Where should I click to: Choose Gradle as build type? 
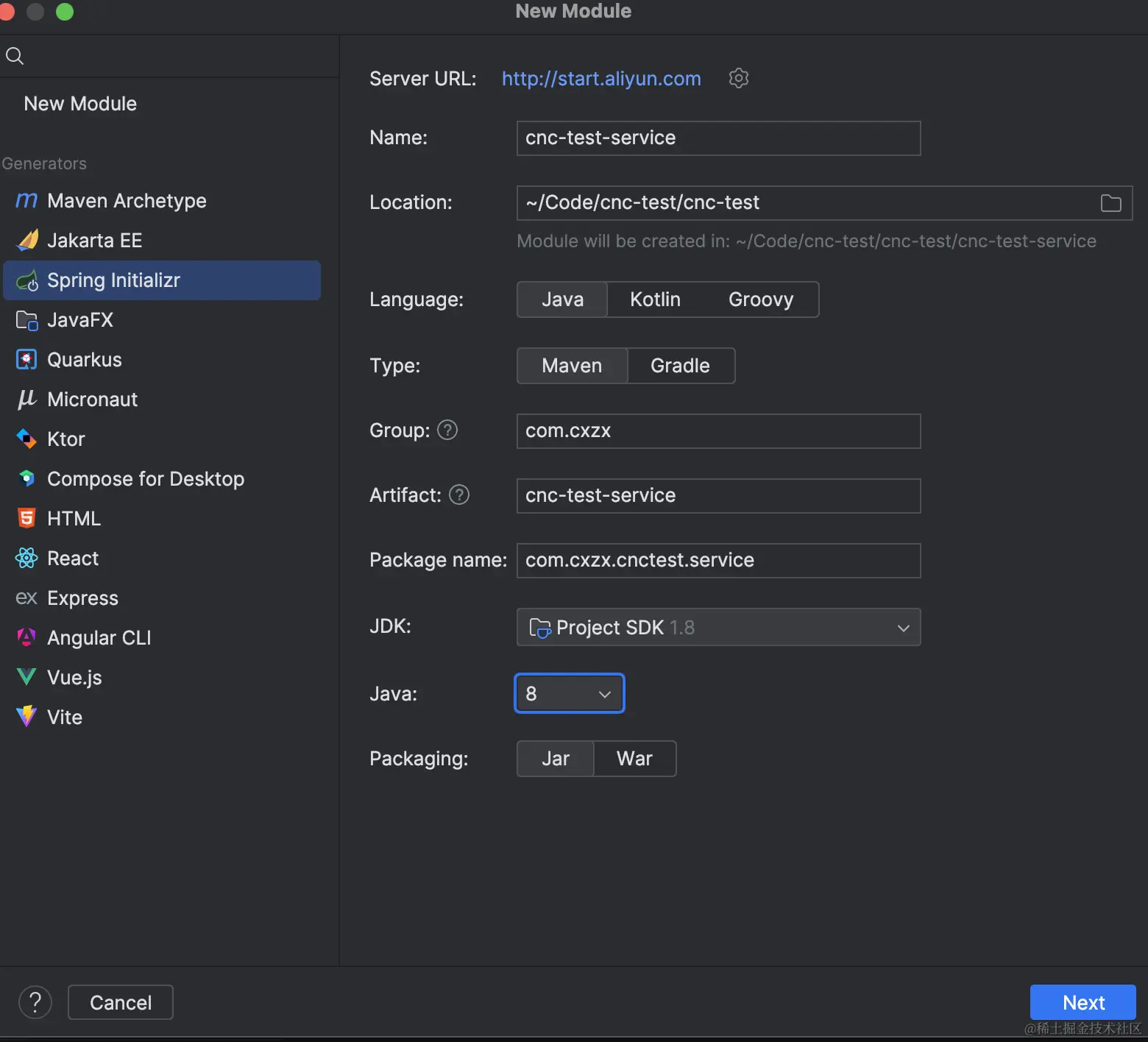pos(680,366)
